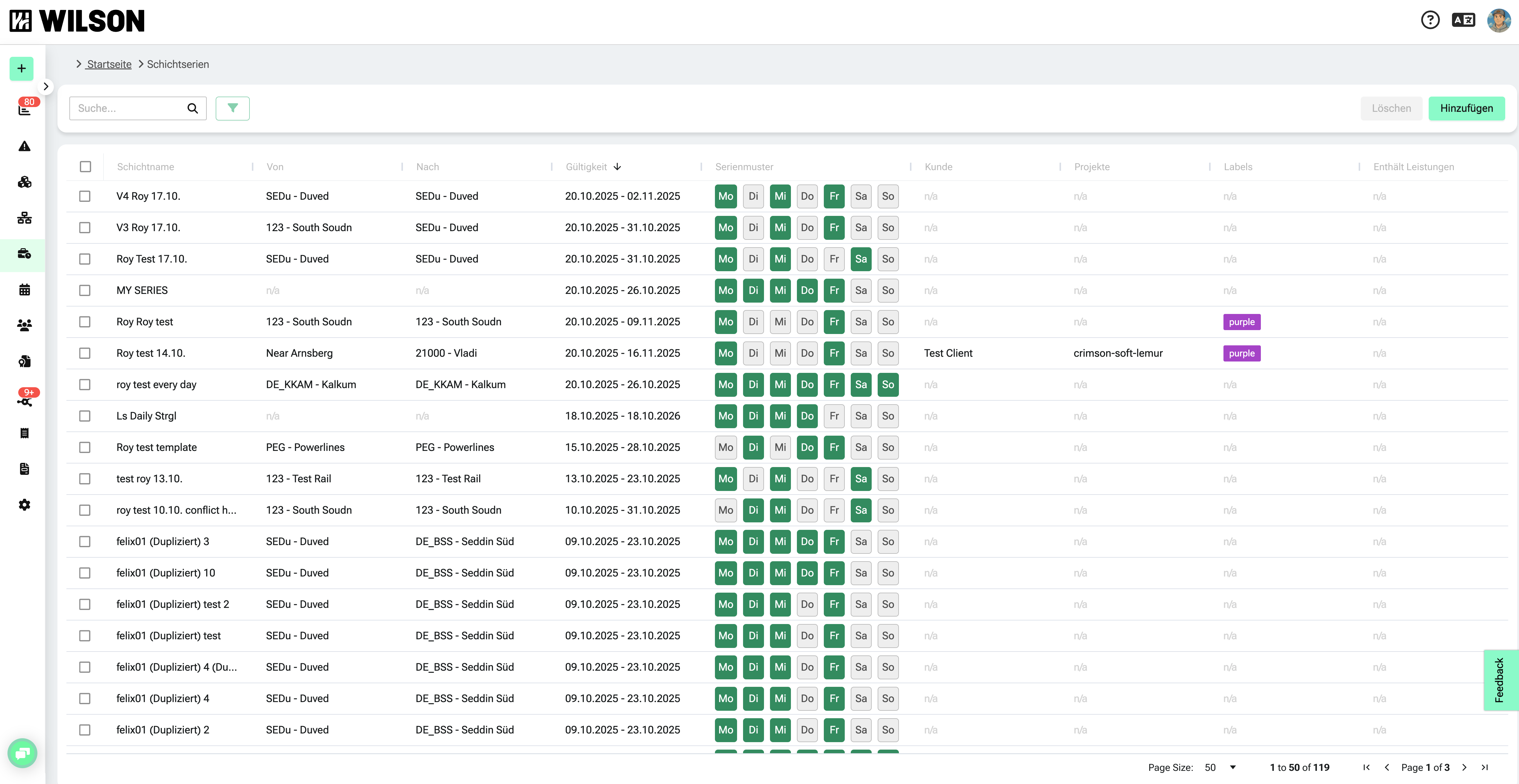
Task: Click the green plus icon in sidebar
Action: pos(22,68)
